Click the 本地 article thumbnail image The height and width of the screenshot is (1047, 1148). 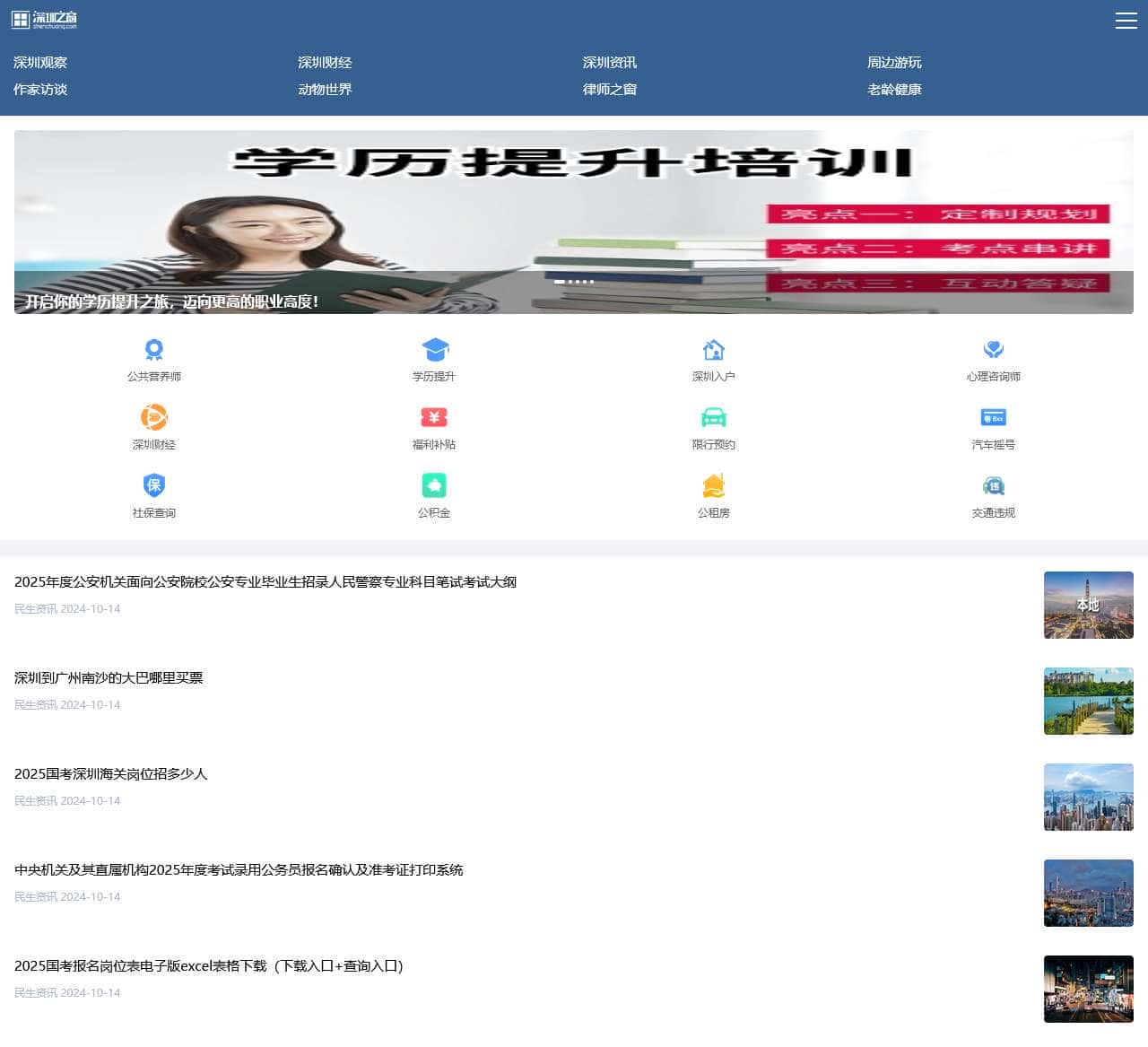1088,606
